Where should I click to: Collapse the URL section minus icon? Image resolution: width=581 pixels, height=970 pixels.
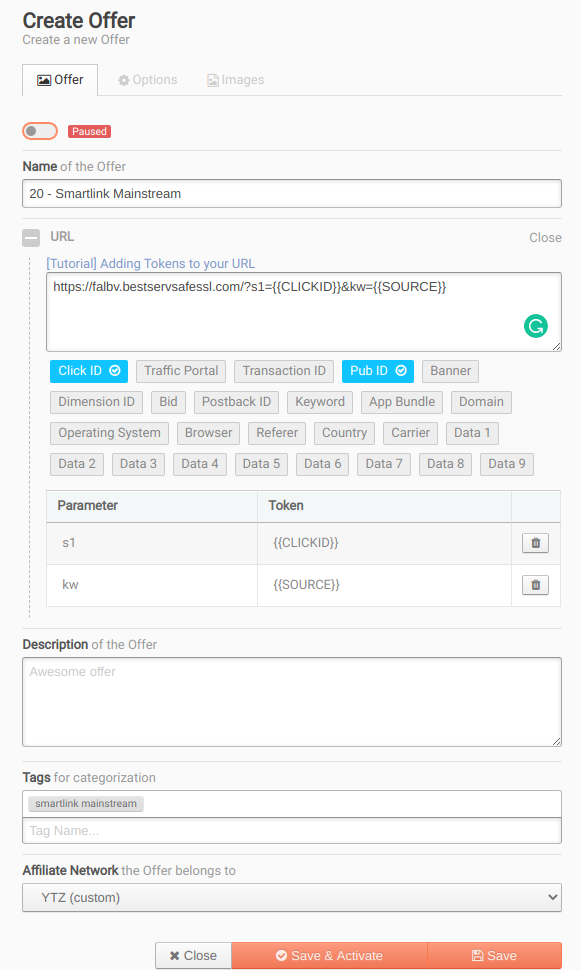(31, 238)
